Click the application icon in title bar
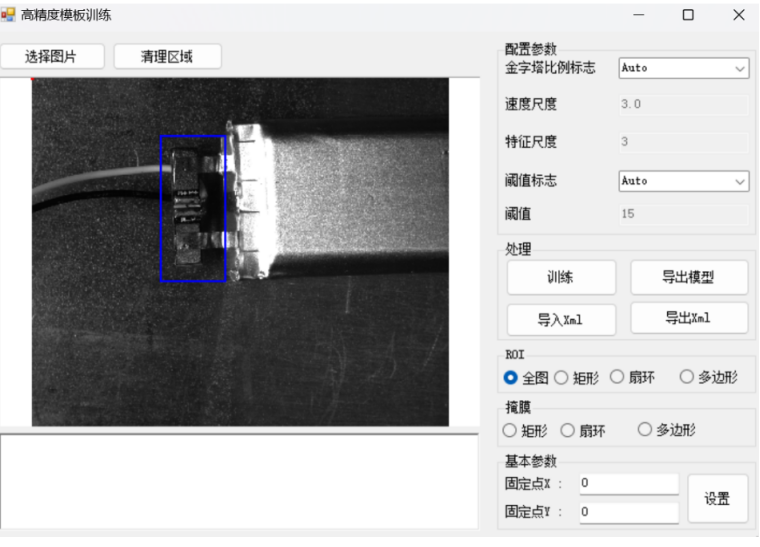 click(9, 14)
